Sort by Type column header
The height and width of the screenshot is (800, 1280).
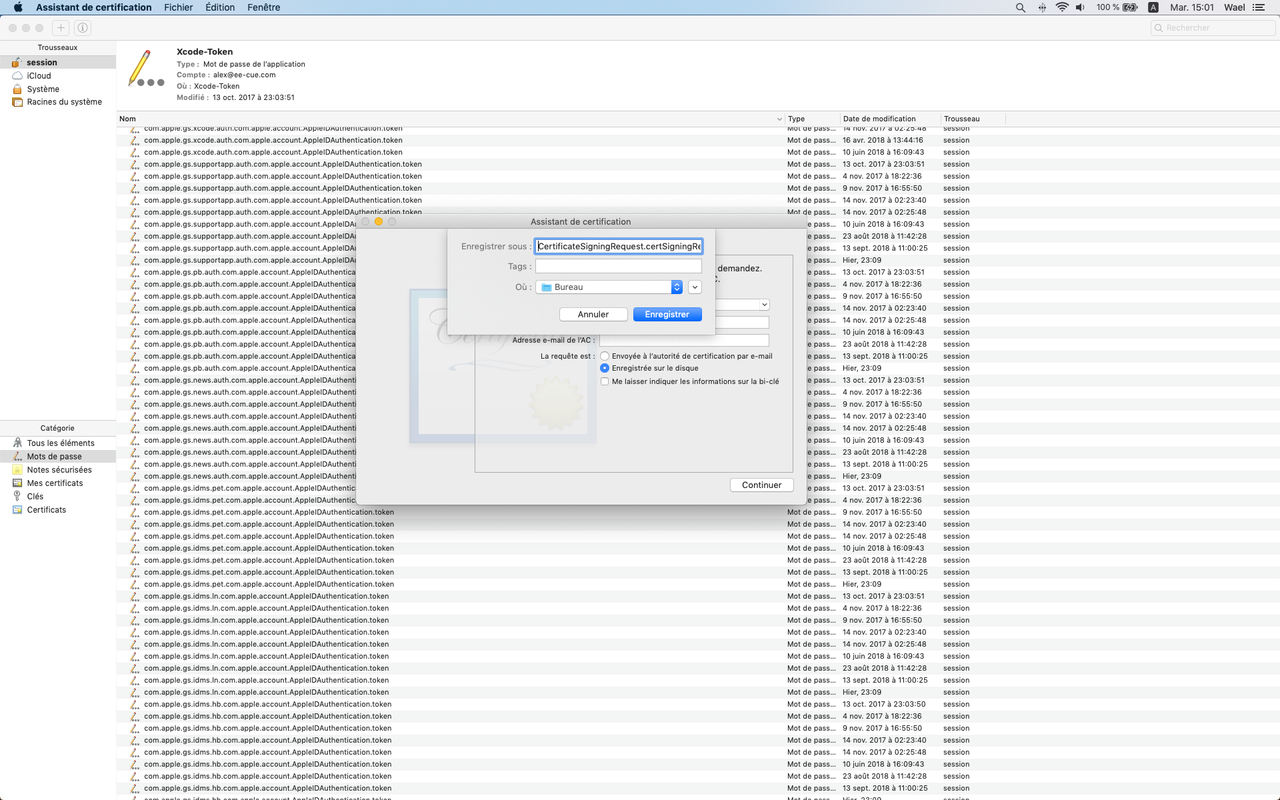(x=812, y=119)
